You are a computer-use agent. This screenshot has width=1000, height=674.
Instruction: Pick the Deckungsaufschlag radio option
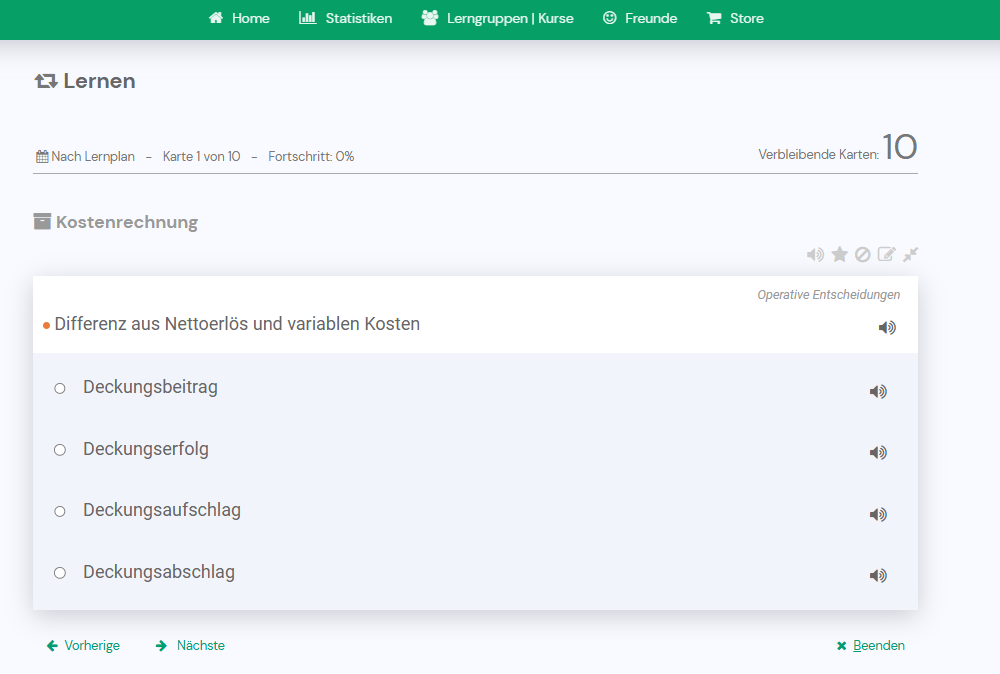[x=60, y=511]
